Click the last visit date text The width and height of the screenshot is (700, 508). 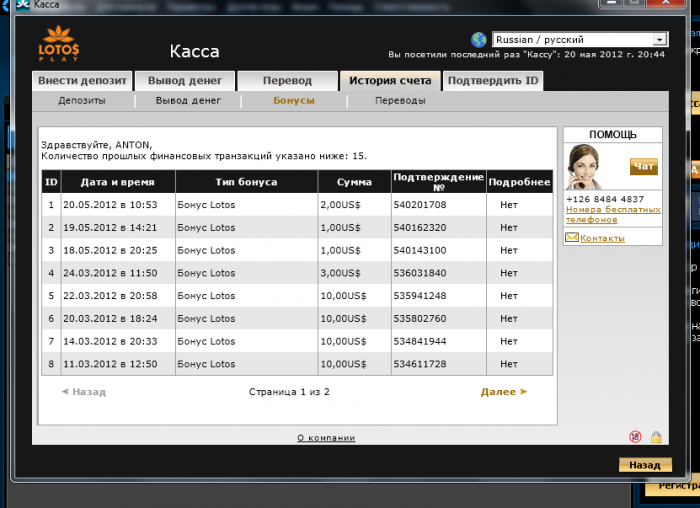click(x=526, y=54)
